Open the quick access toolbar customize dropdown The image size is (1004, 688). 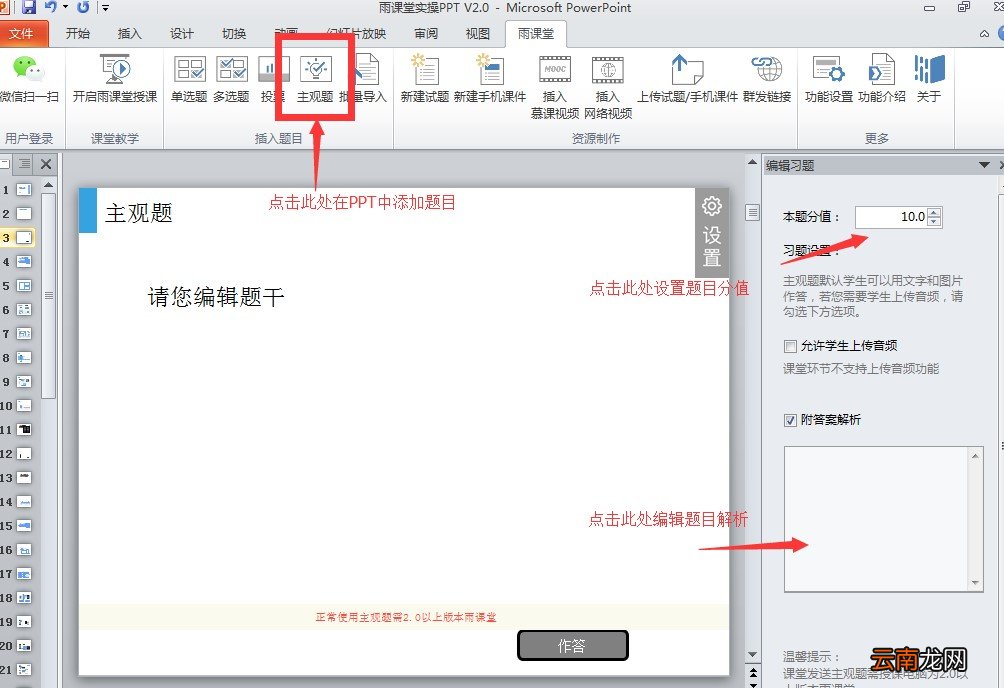pyautogui.click(x=105, y=8)
